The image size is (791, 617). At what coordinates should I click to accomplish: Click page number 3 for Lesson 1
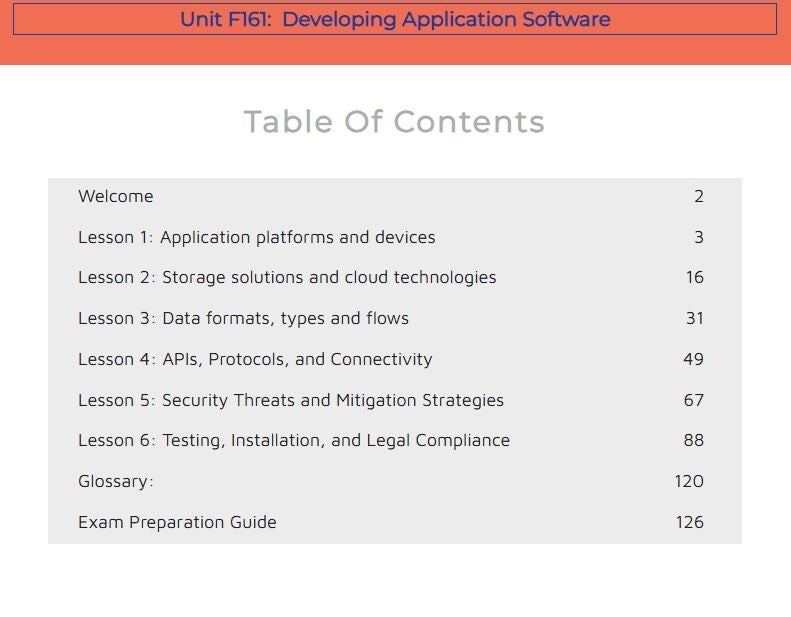point(699,237)
